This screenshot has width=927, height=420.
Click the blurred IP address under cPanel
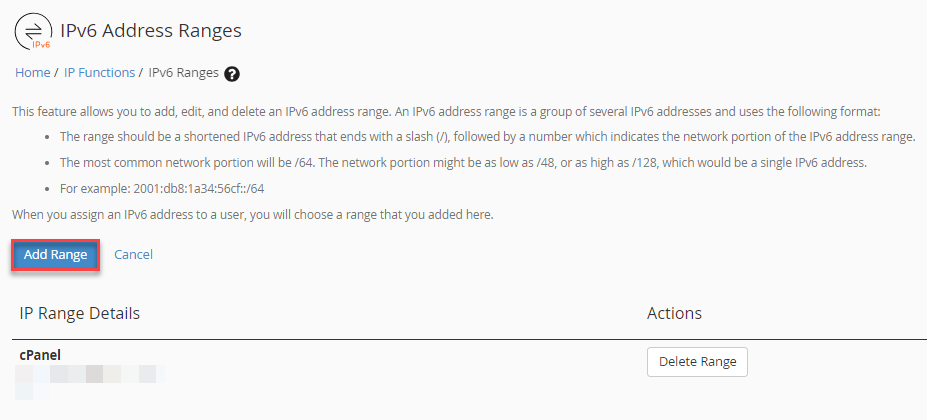tap(90, 375)
